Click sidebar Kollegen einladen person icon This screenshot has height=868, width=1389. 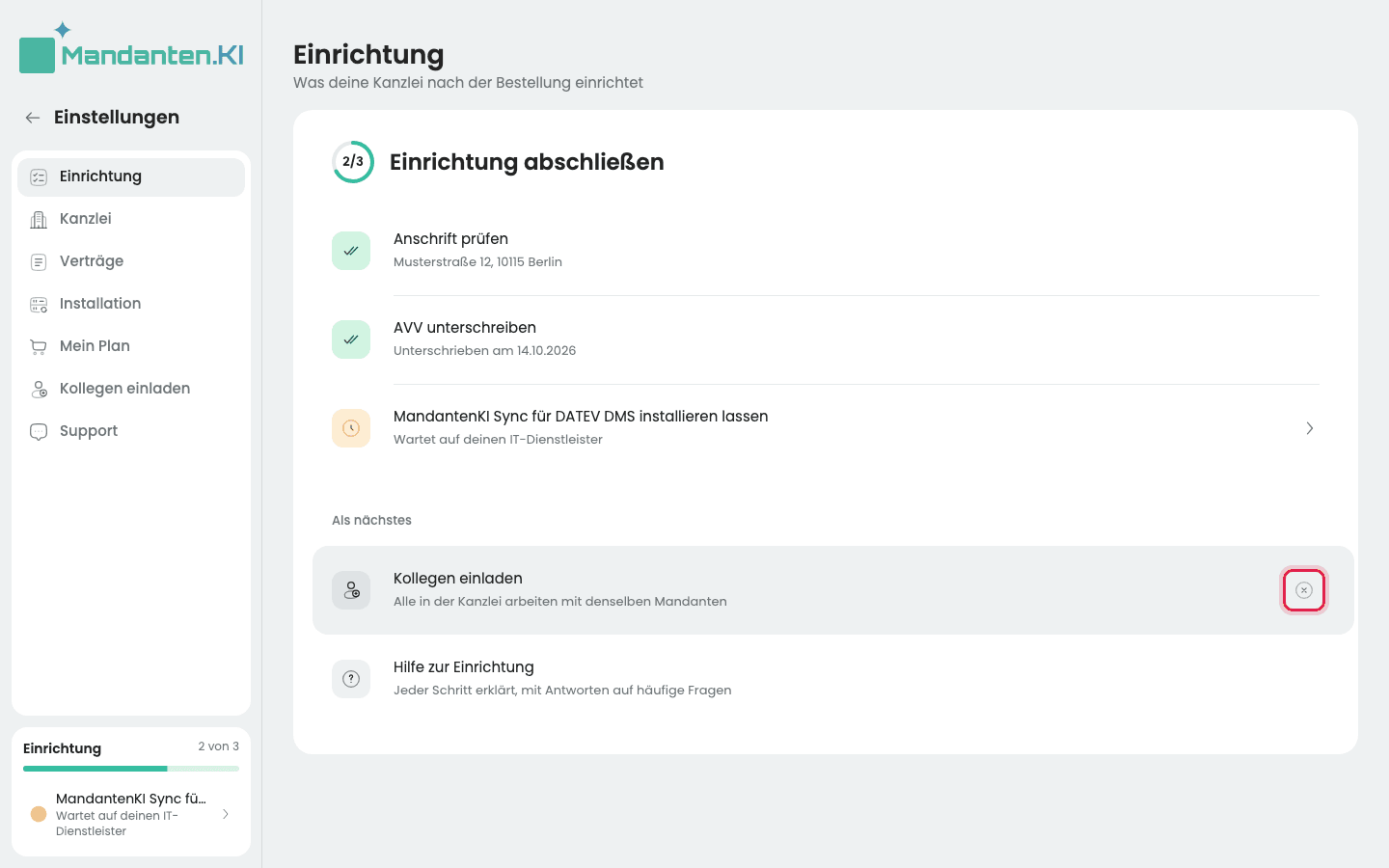tap(39, 390)
